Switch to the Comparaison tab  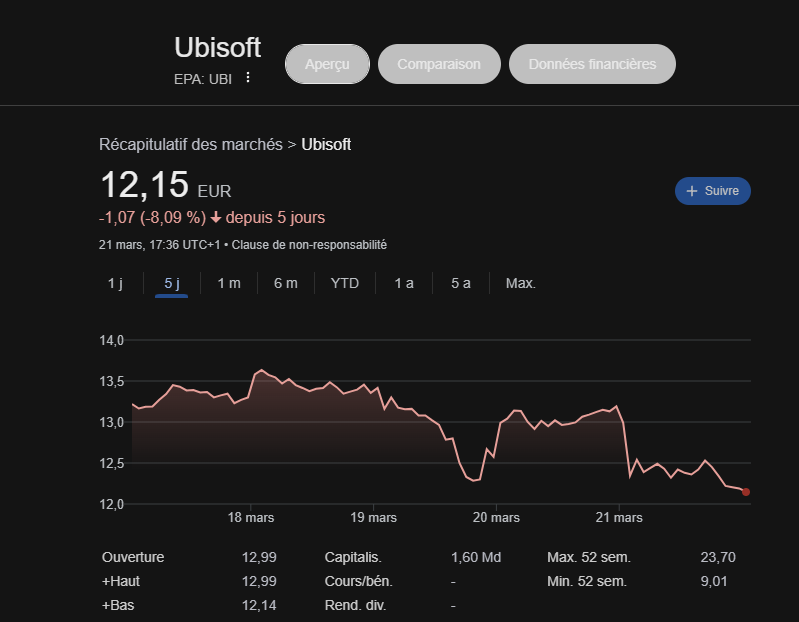tap(439, 64)
